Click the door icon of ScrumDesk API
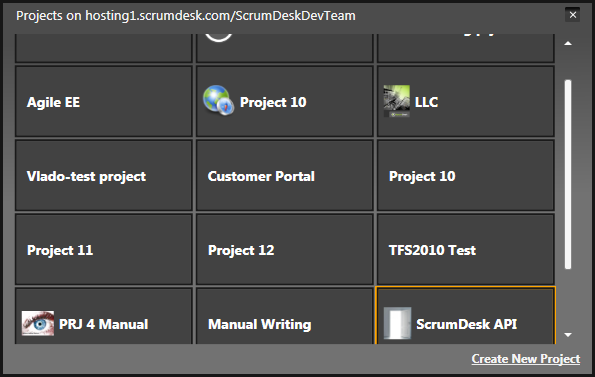595x377 pixels. [397, 323]
